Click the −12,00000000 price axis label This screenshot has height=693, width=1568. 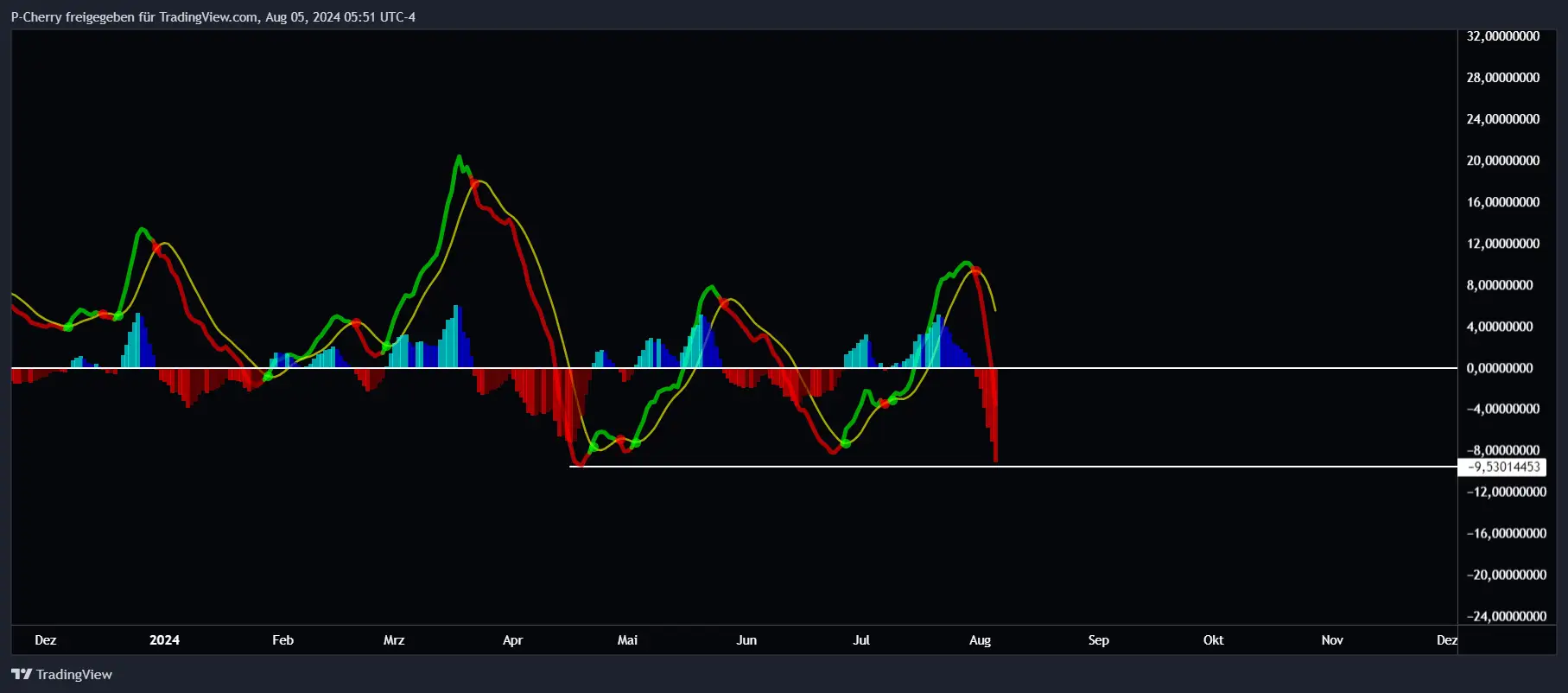[x=1506, y=492]
